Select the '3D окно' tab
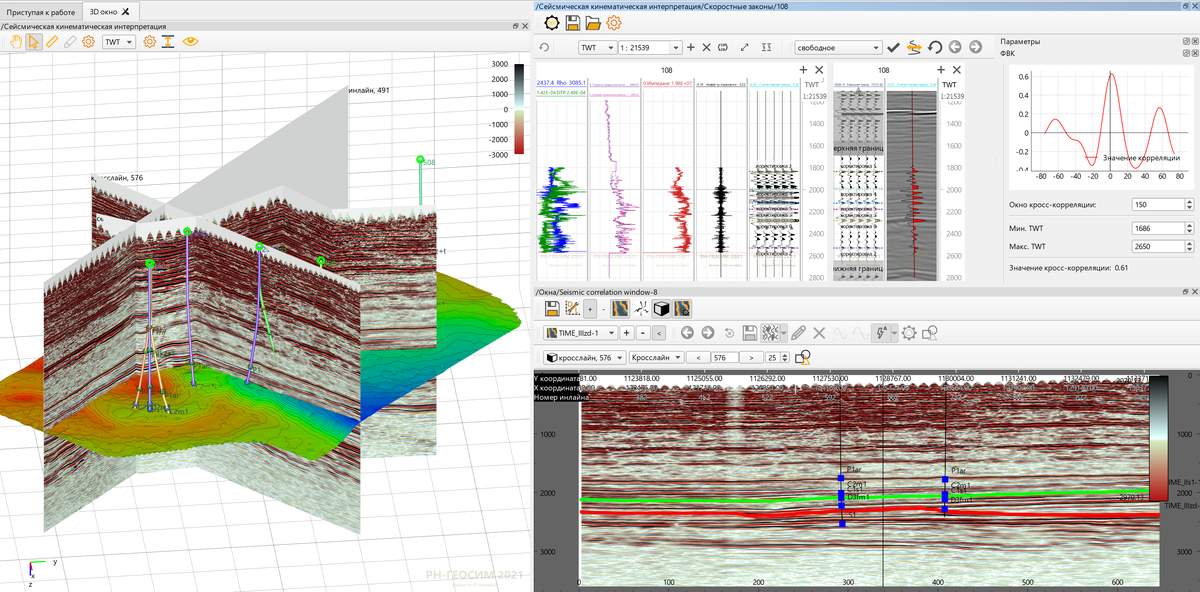The height and width of the screenshot is (592, 1200). coord(102,11)
